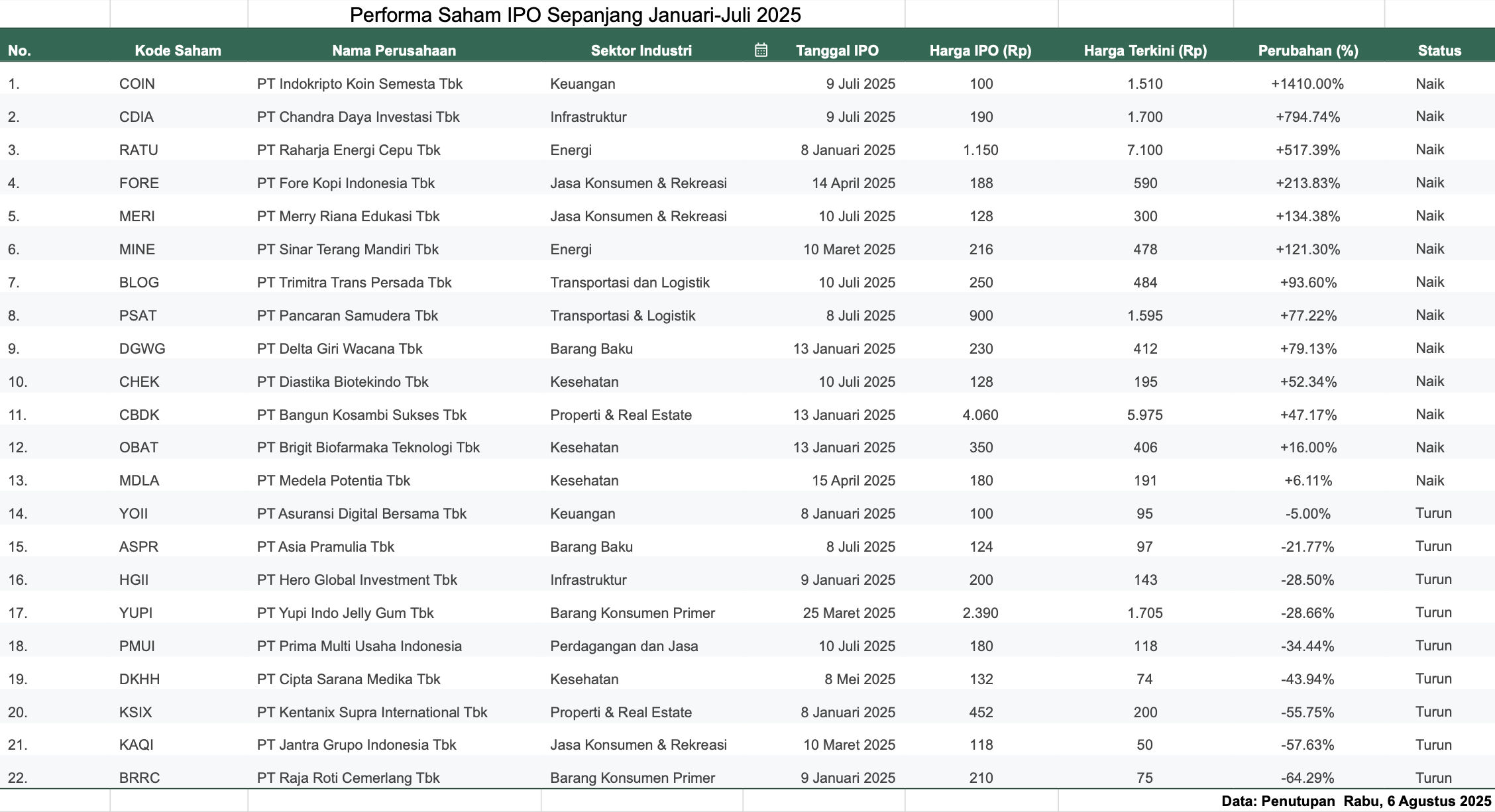The height and width of the screenshot is (812, 1495).
Task: Click the Naik status in COIN row
Action: click(1429, 83)
